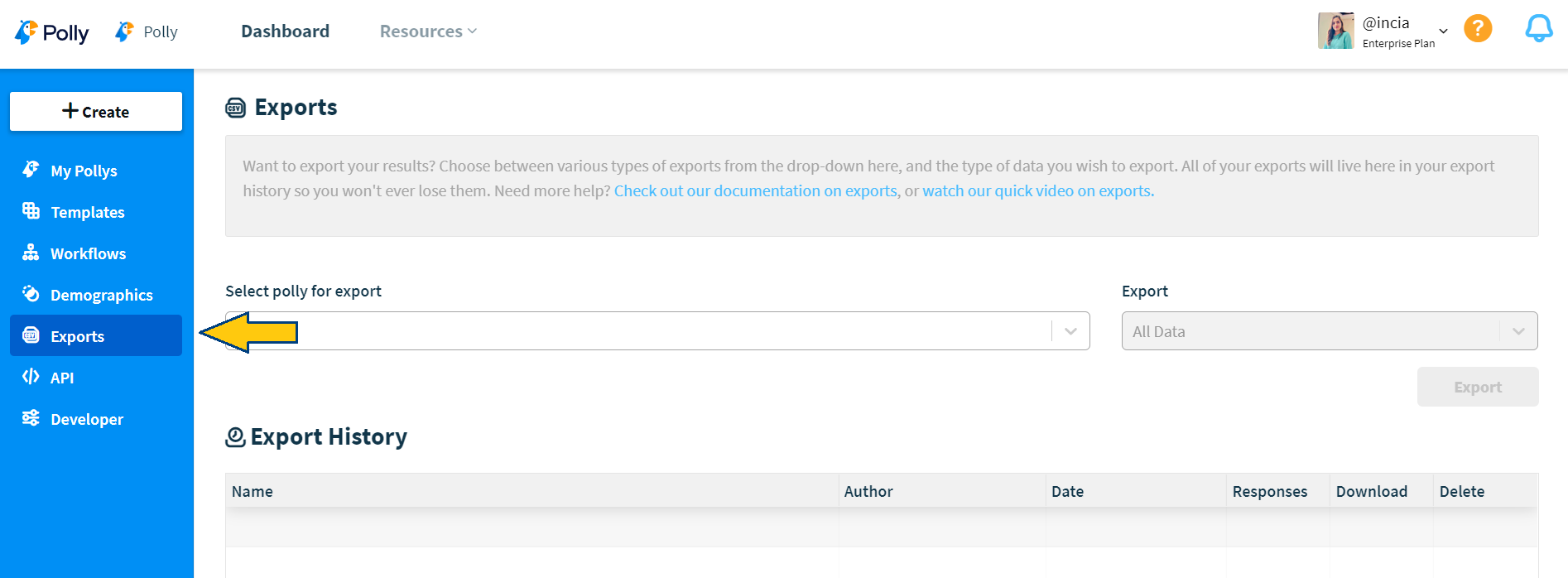Click the API code brackets icon

click(x=31, y=377)
